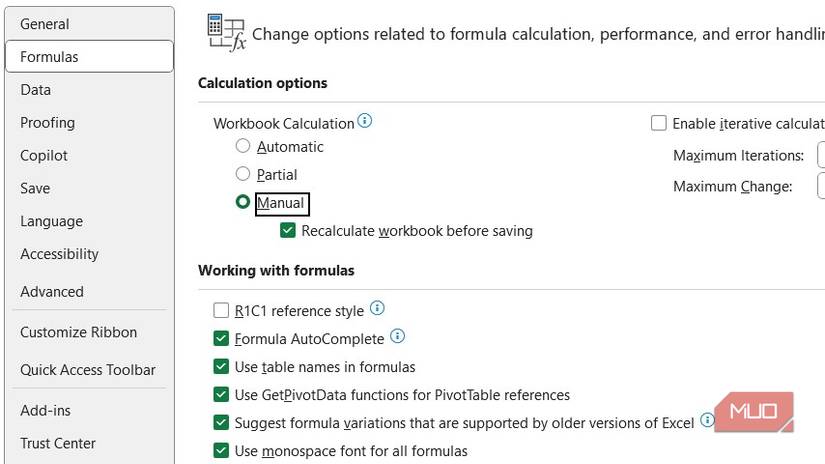
Task: Select the Partial calculation option
Action: (x=242, y=174)
